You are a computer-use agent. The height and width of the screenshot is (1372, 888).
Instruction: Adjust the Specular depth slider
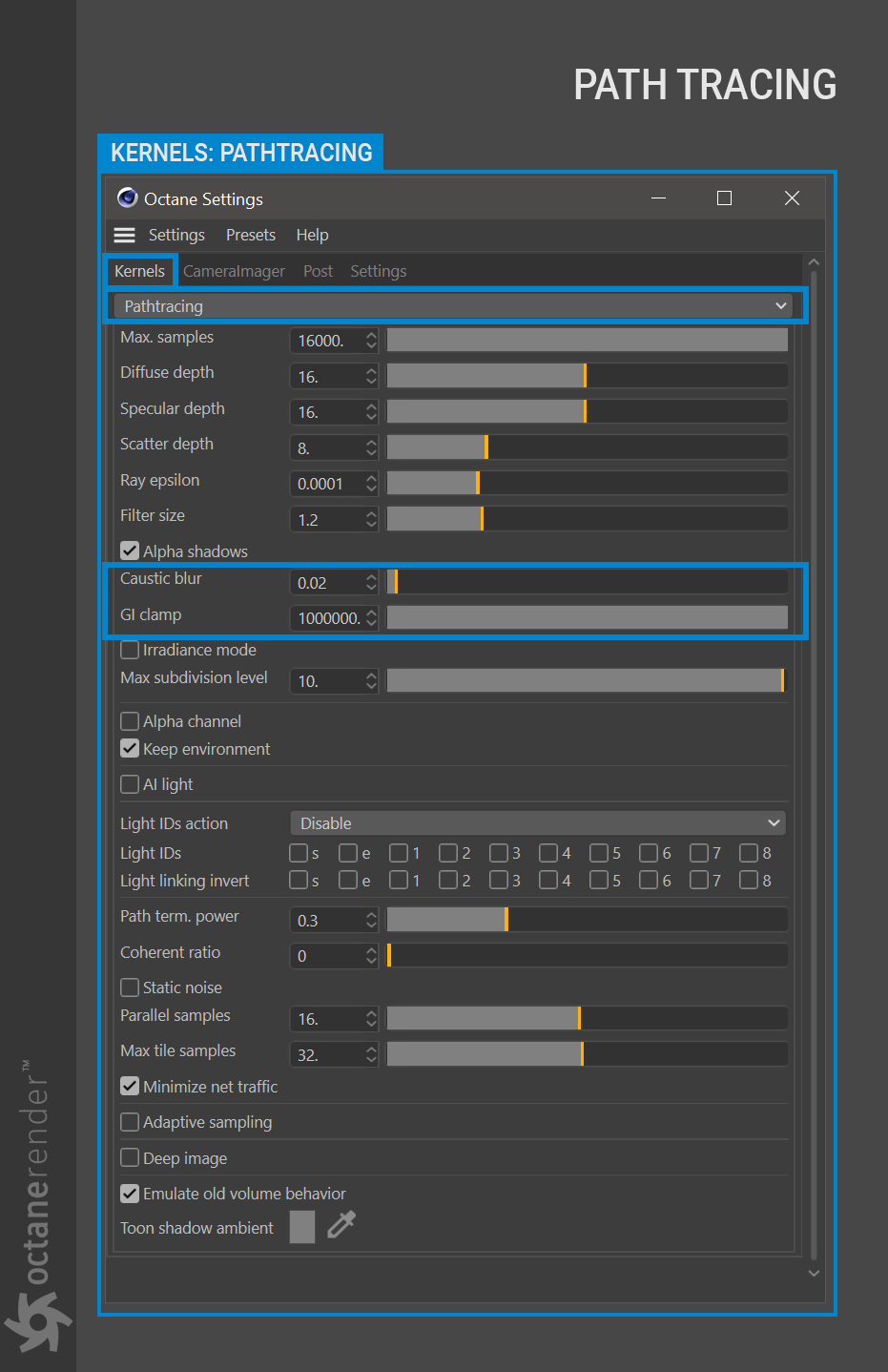pyautogui.click(x=587, y=411)
